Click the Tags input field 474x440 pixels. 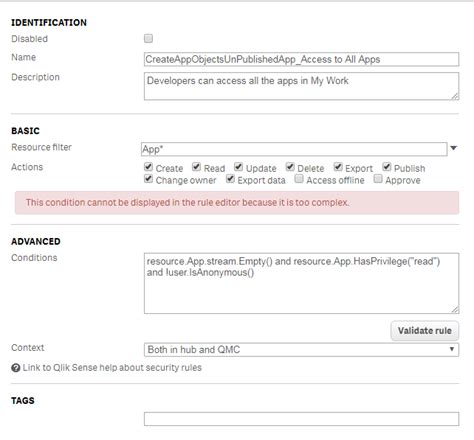click(301, 419)
